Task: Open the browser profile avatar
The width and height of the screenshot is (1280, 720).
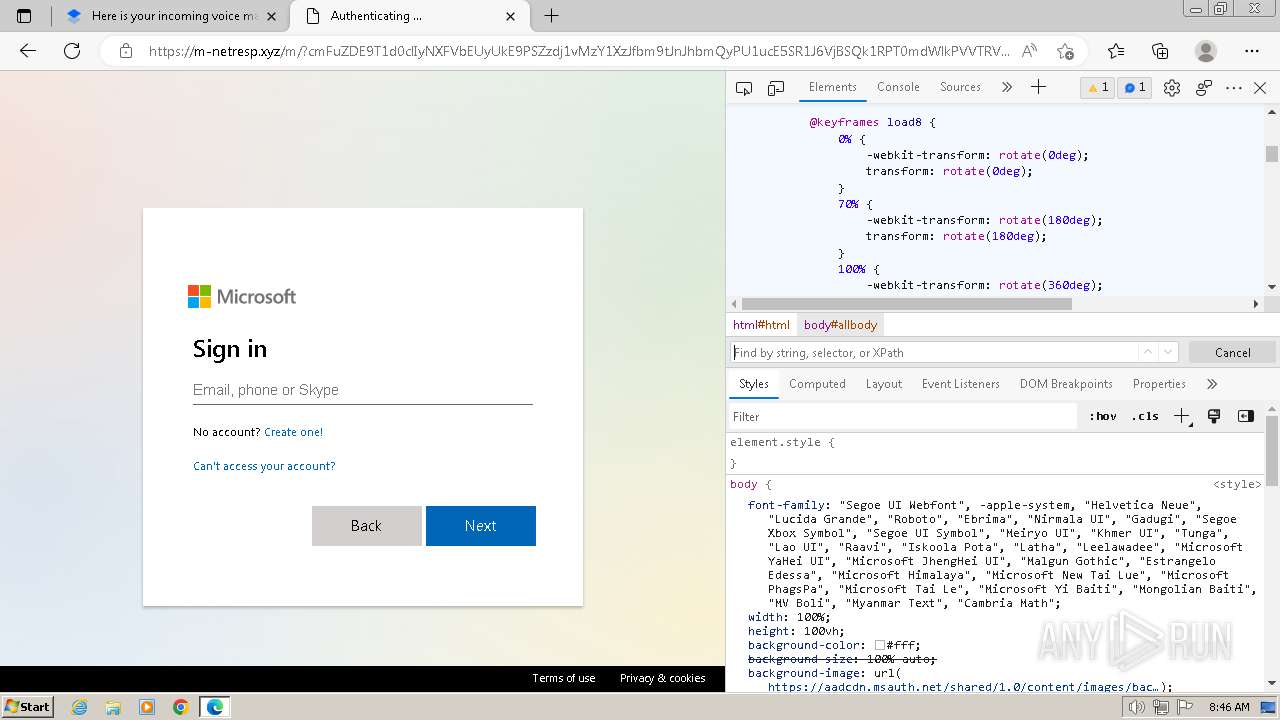Action: pyautogui.click(x=1206, y=51)
